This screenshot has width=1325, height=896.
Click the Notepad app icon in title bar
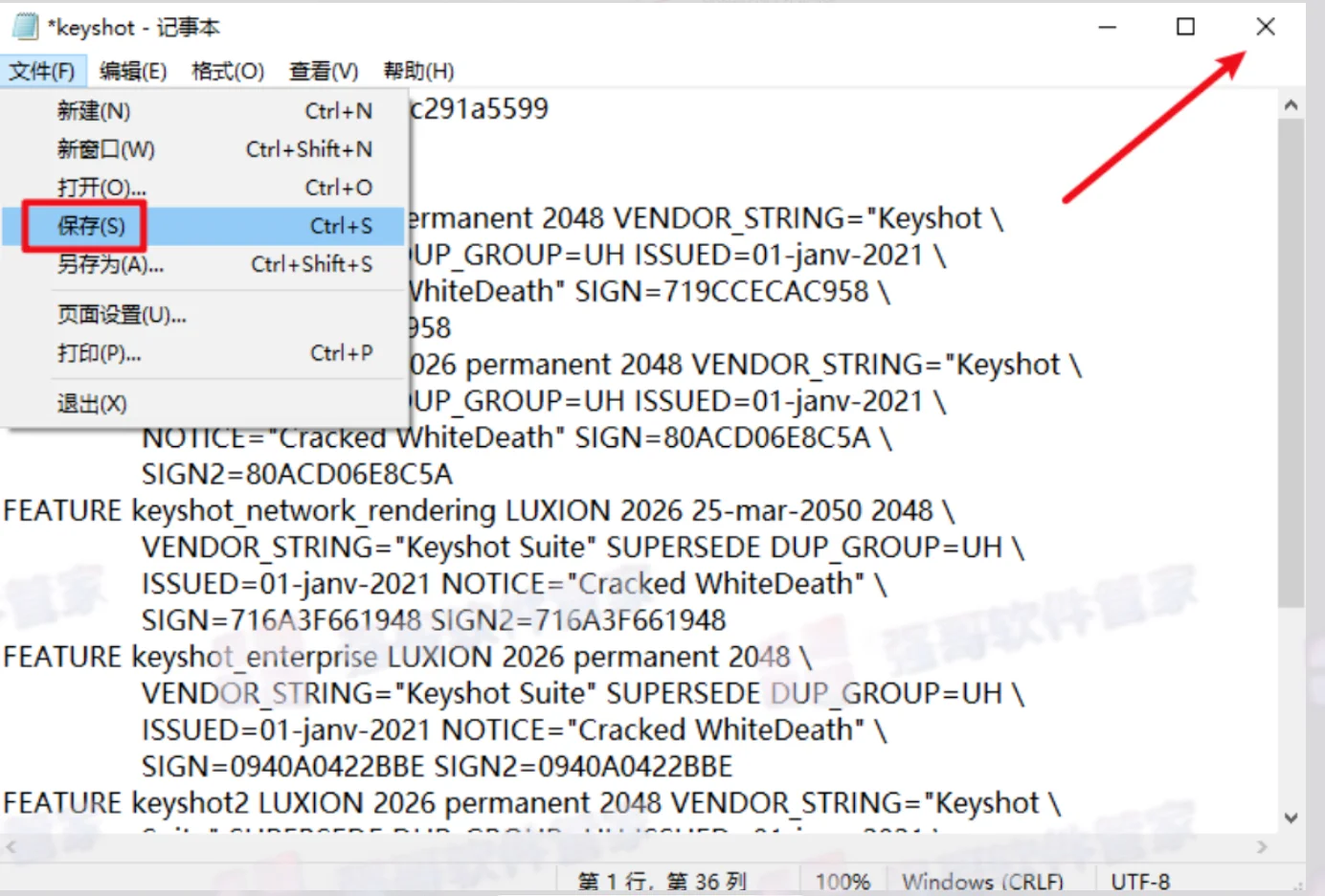(x=25, y=26)
